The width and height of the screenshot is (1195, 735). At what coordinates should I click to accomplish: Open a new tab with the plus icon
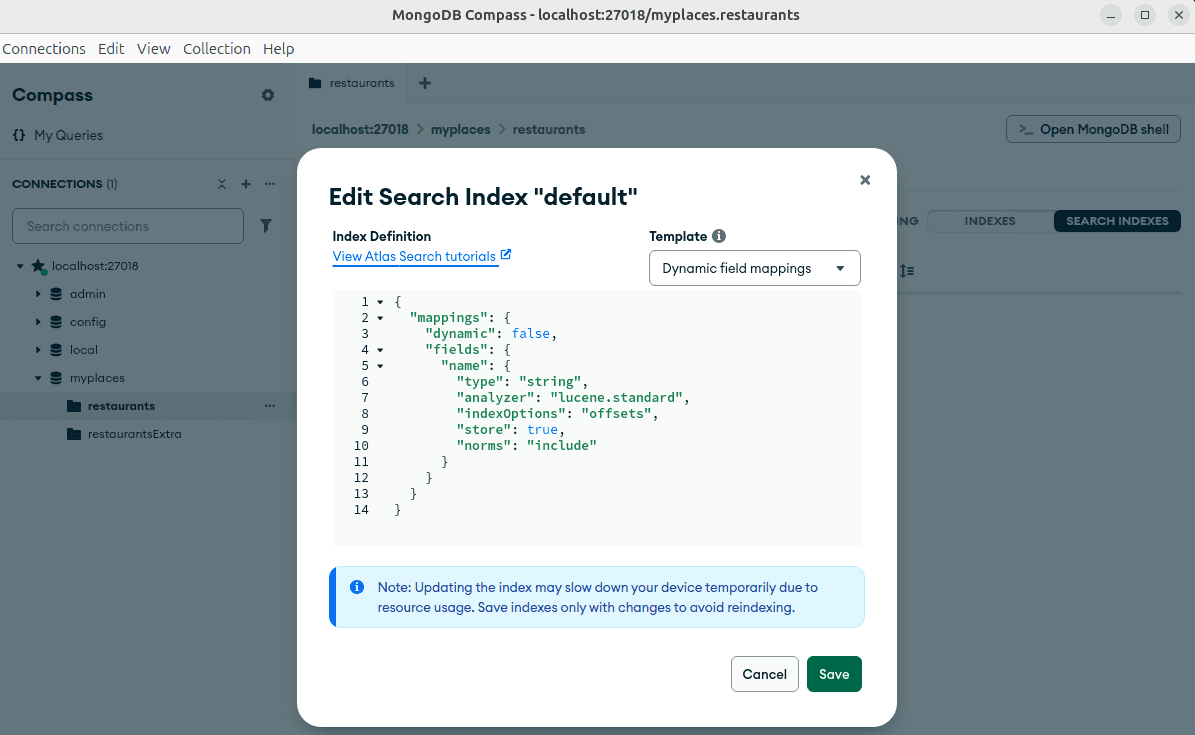(x=424, y=83)
